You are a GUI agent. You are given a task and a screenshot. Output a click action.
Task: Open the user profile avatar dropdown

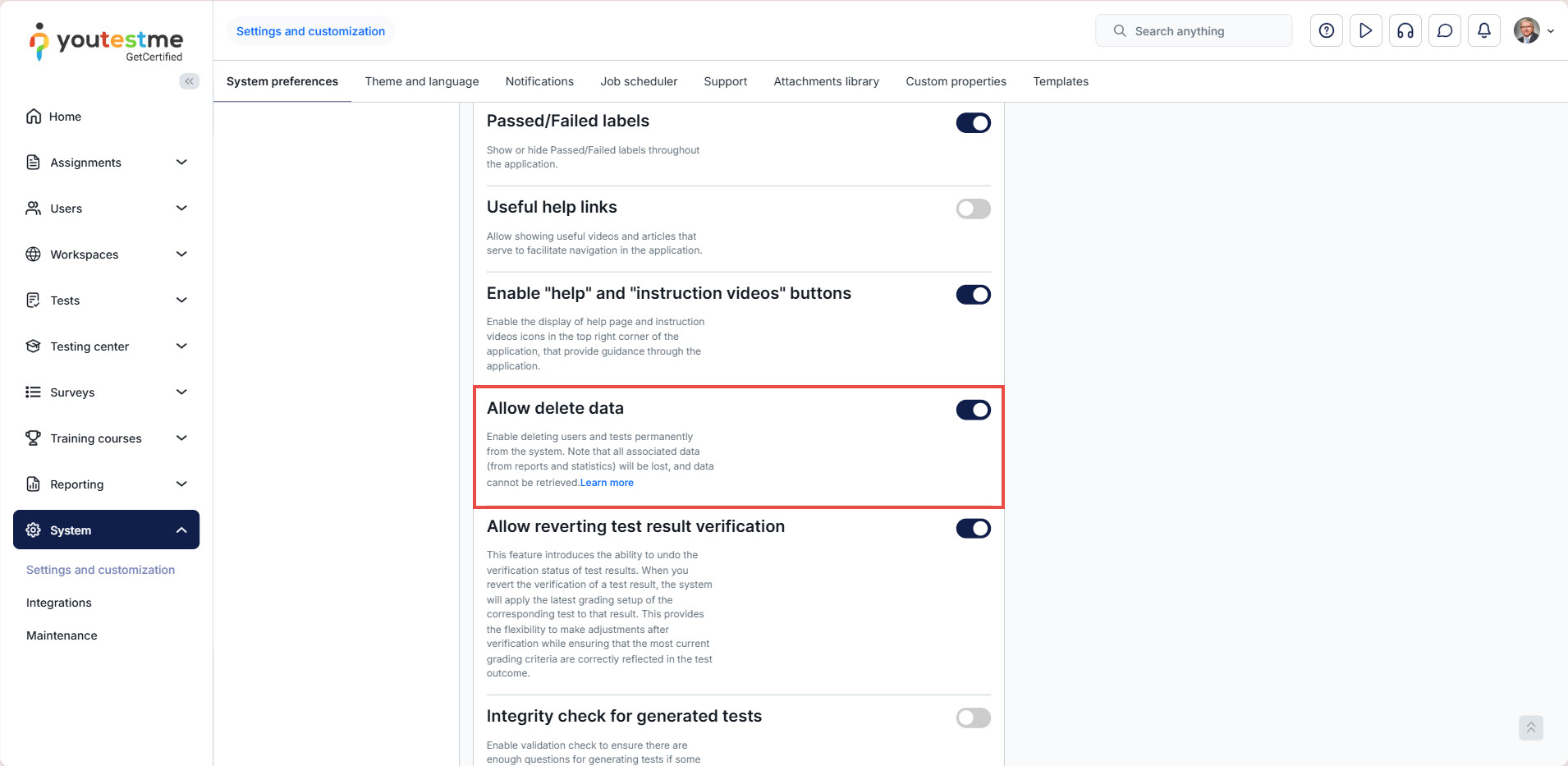(1533, 31)
